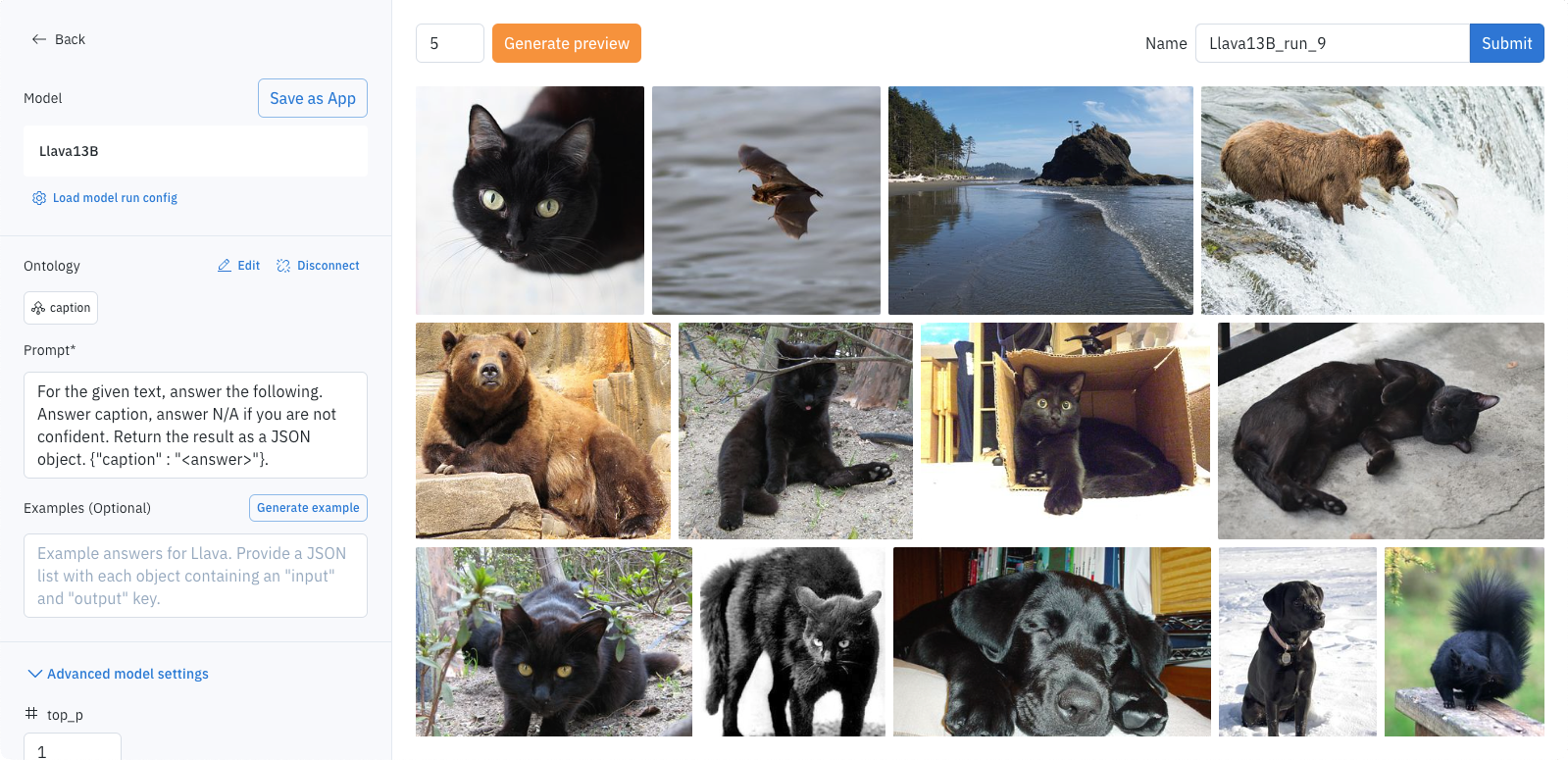The height and width of the screenshot is (760, 1568).
Task: Submit the model run
Action: pyautogui.click(x=1506, y=43)
